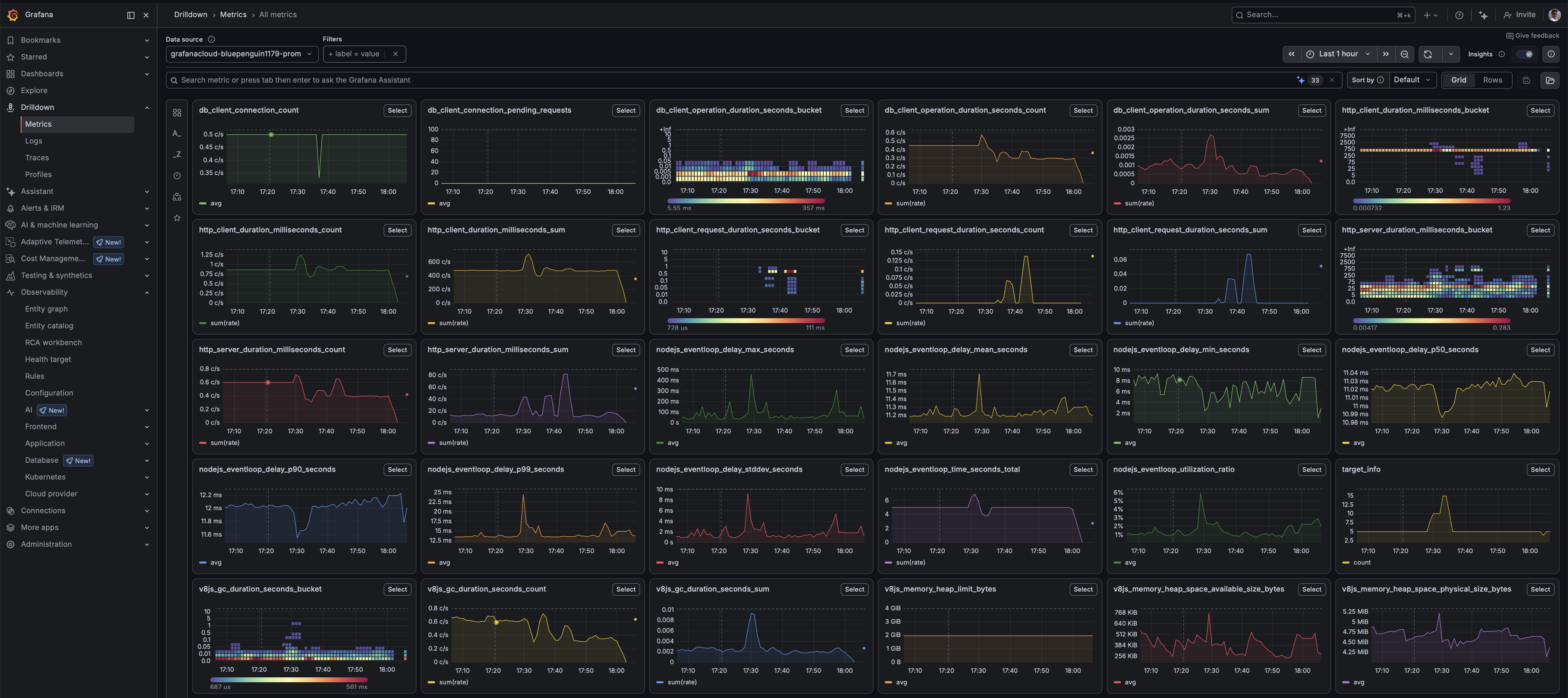The width and height of the screenshot is (1568, 698).
Task: Expand the Bookmarks section chevron
Action: coord(147,41)
